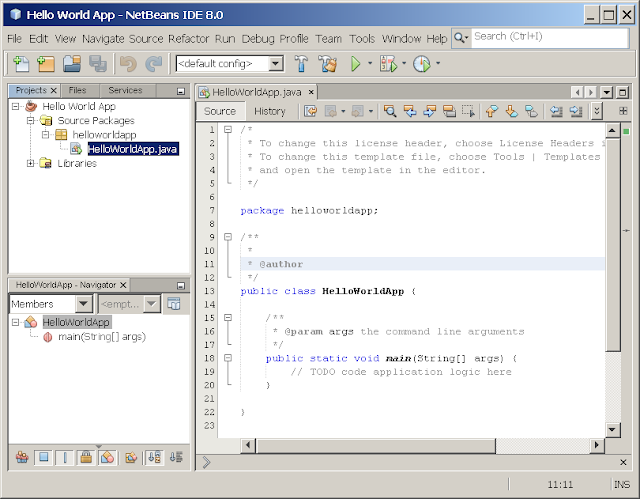The height and width of the screenshot is (499, 640).
Task: Click the Debug Project icon
Action: click(x=388, y=64)
